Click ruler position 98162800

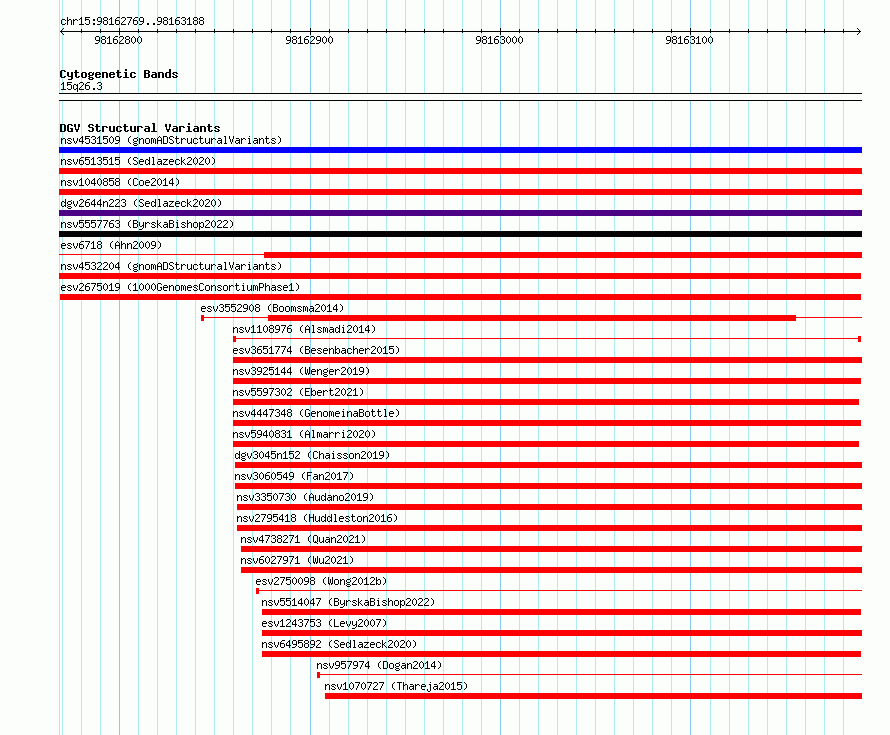coord(118,40)
